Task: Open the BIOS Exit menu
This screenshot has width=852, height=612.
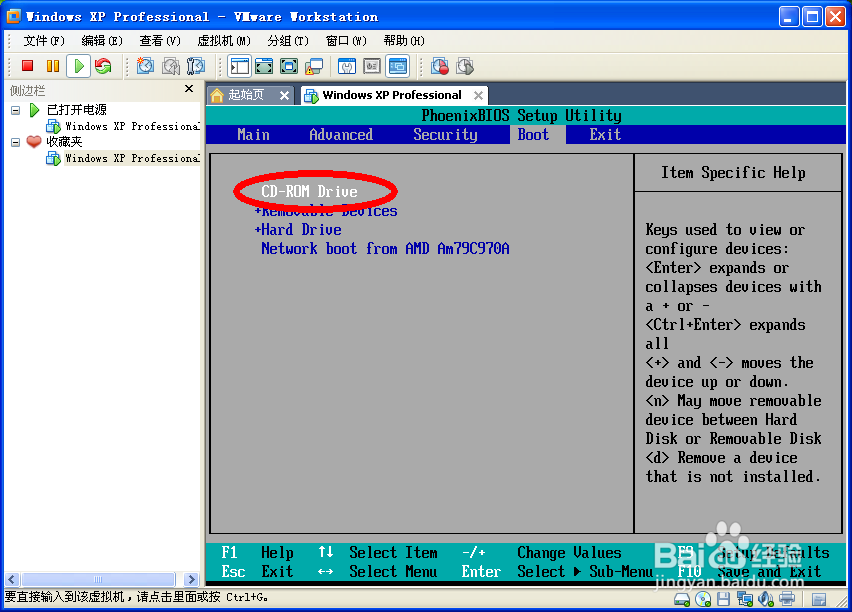Action: (x=605, y=135)
